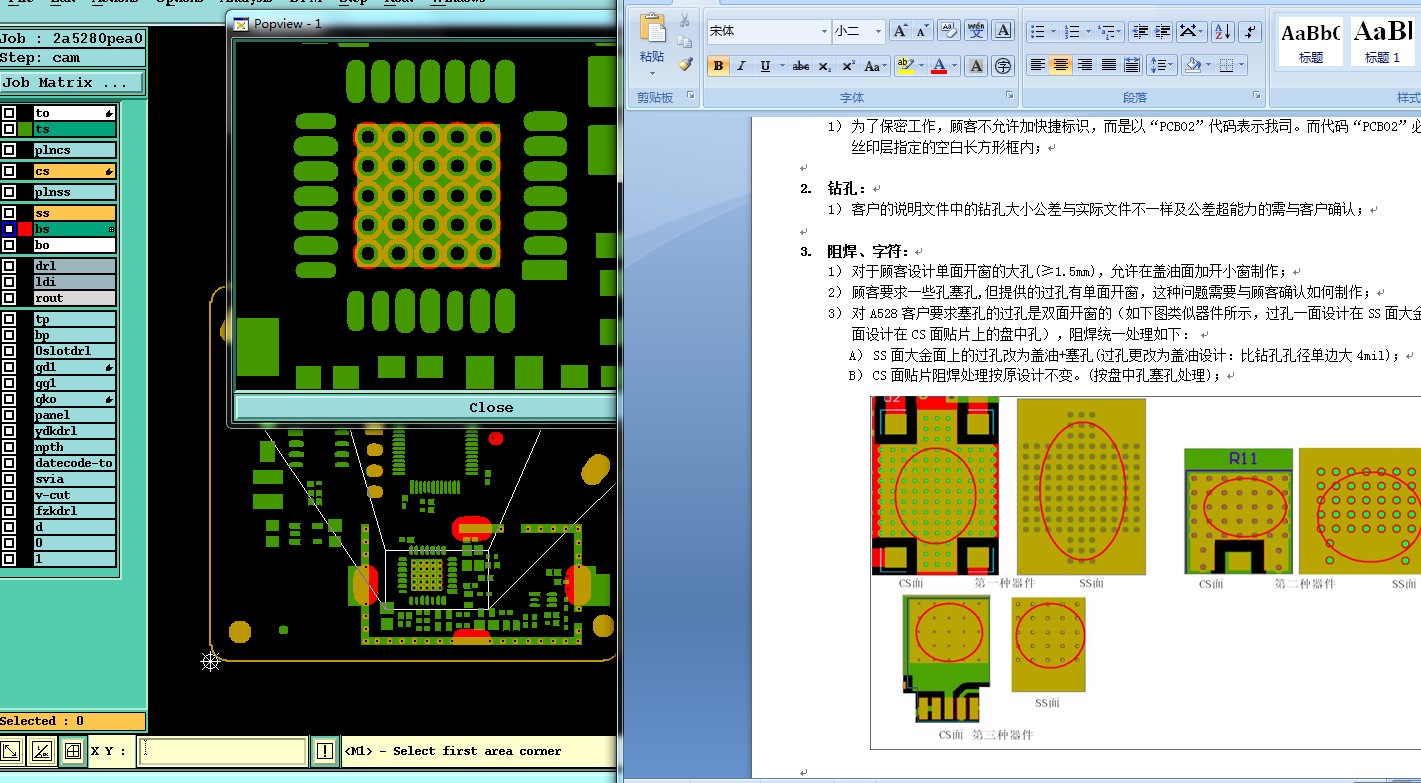Click Distributed alignment icon
This screenshot has height=783, width=1421.
pos(1132,66)
